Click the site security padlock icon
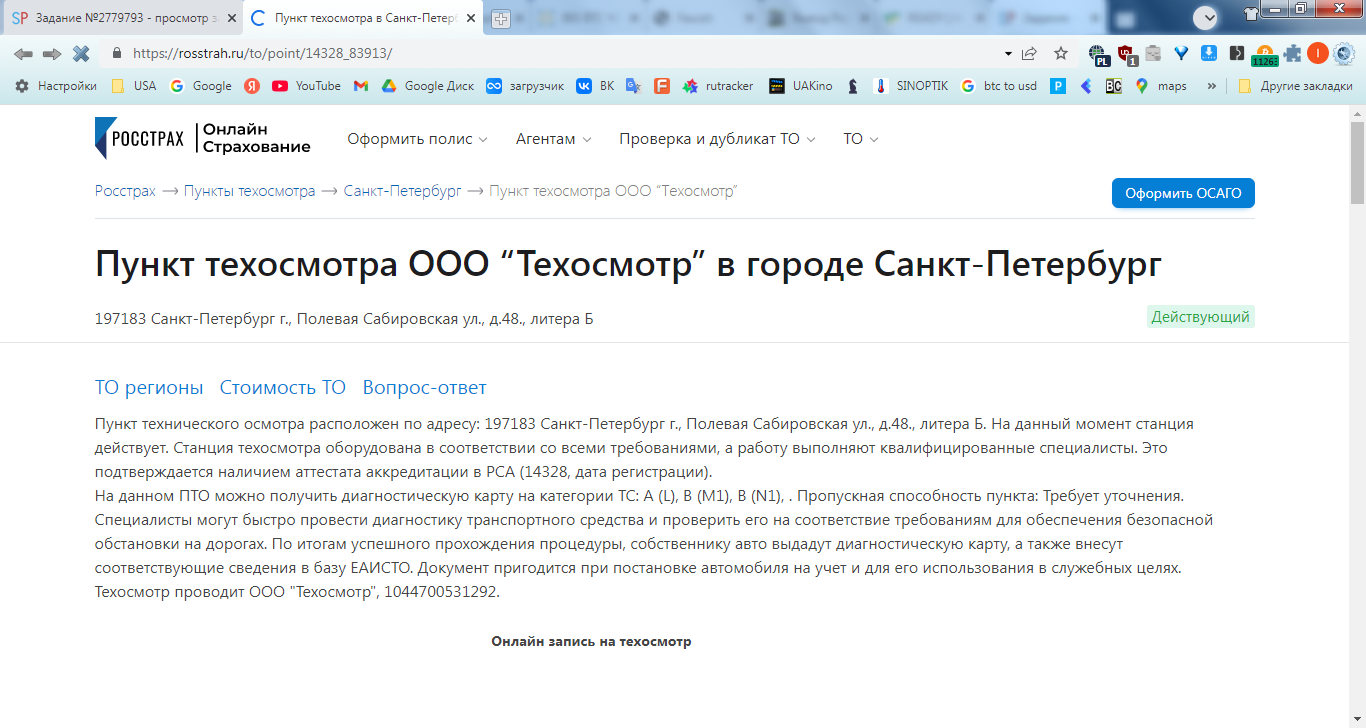Screen dimensions: 1366x728 coord(117,53)
